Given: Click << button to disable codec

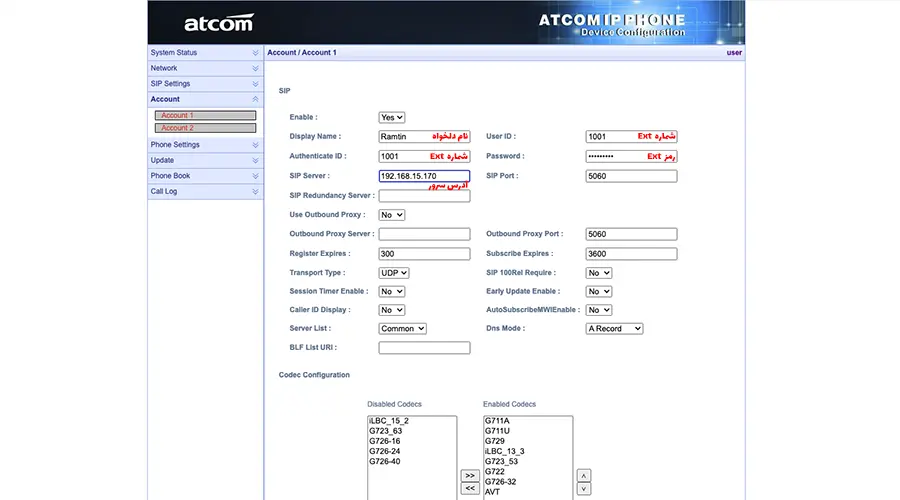Looking at the screenshot, I should [x=470, y=489].
